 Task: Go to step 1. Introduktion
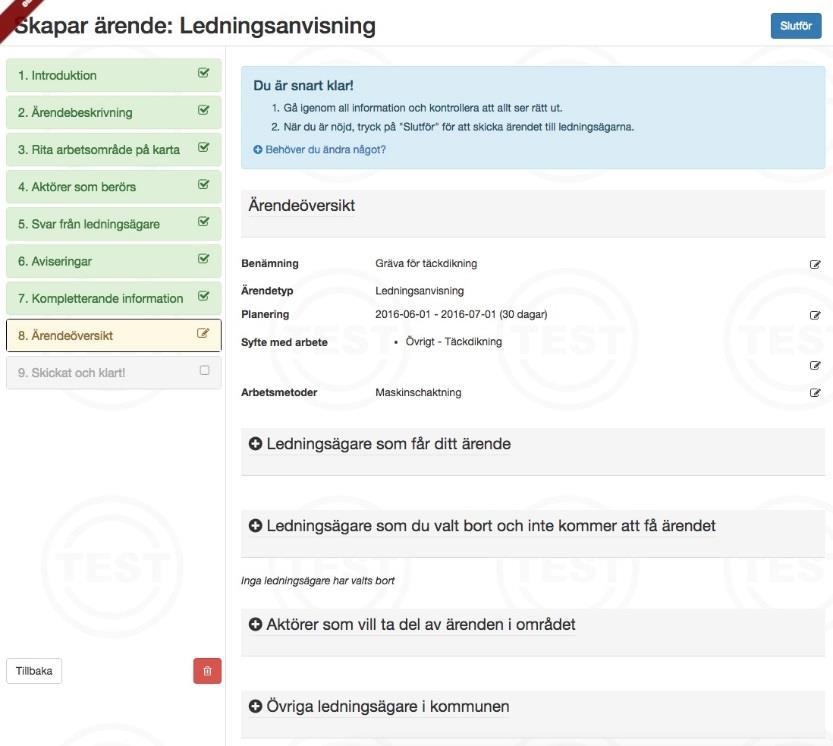click(114, 75)
